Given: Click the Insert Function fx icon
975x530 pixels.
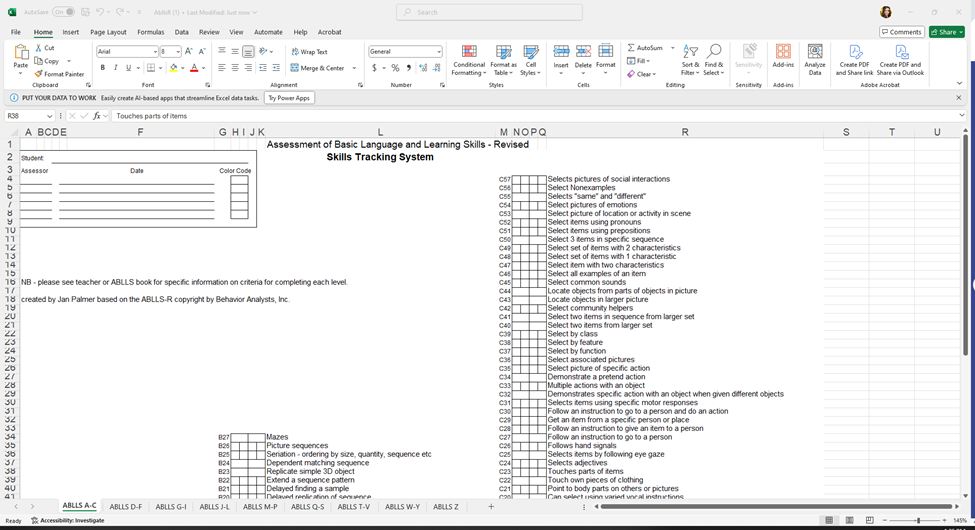Looking at the screenshot, I should click(97, 116).
